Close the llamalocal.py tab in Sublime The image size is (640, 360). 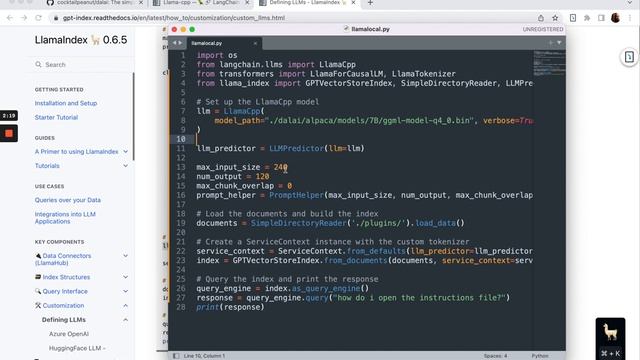pyautogui.click(x=255, y=43)
